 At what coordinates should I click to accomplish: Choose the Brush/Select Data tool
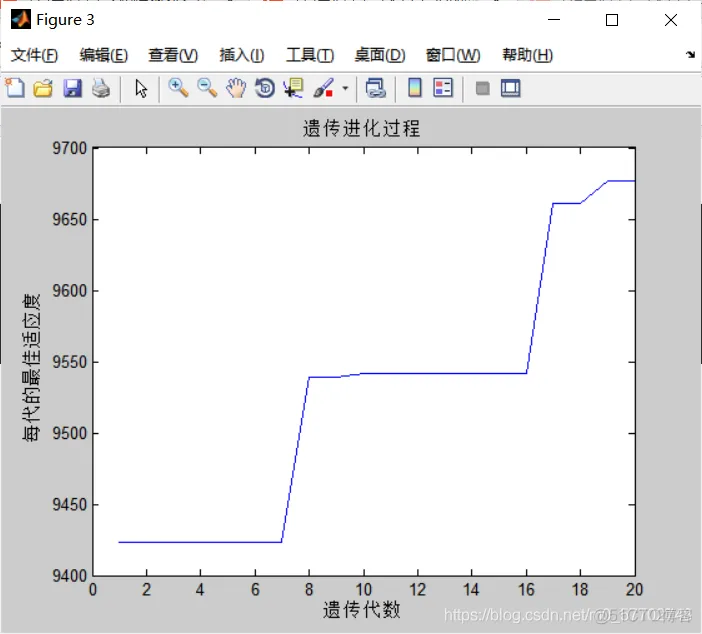(x=324, y=88)
